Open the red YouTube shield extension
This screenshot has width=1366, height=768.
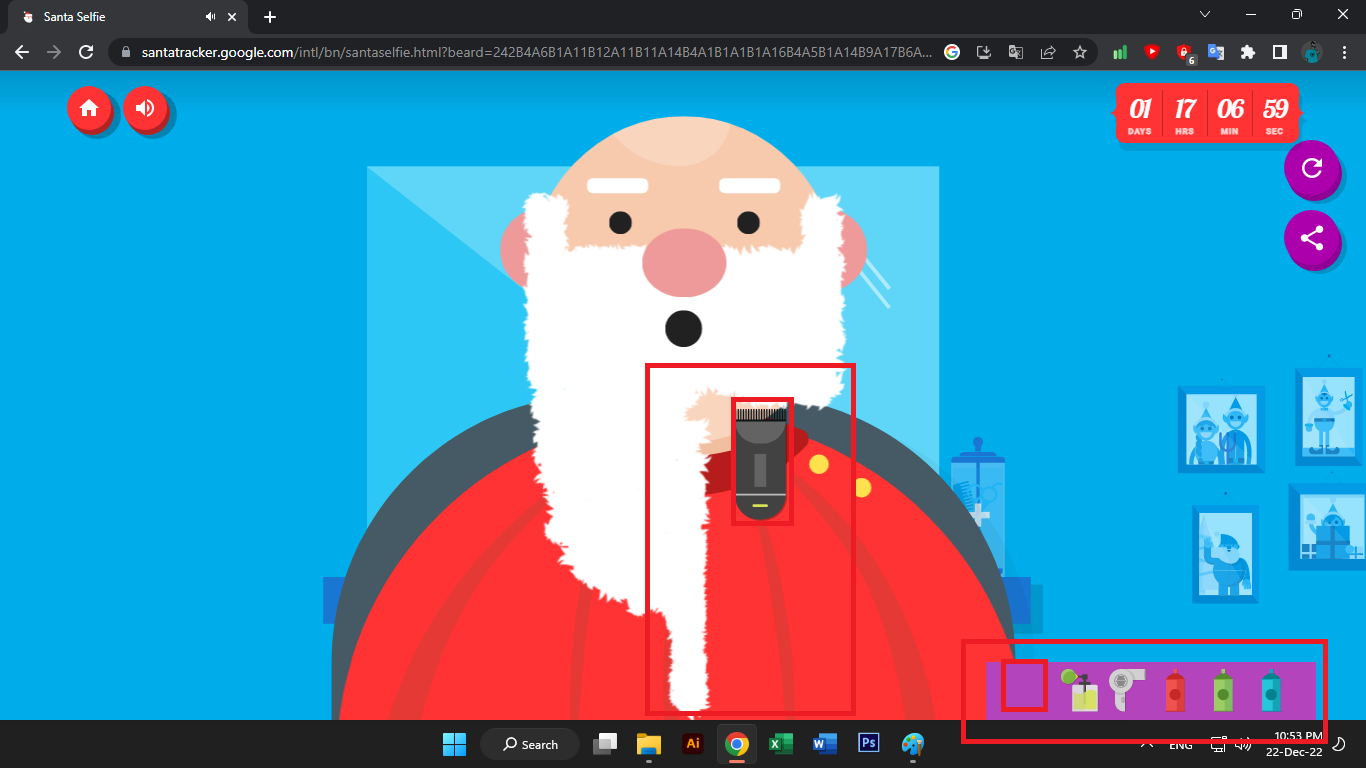(1152, 52)
